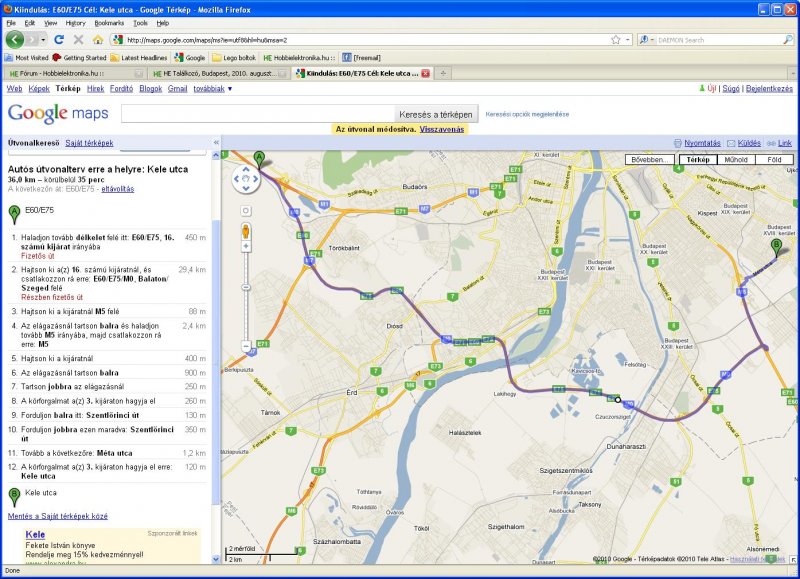Image resolution: width=800 pixels, height=579 pixels.
Task: Click direction step 3 Hajtson ki M5 felé
Action: [108, 312]
